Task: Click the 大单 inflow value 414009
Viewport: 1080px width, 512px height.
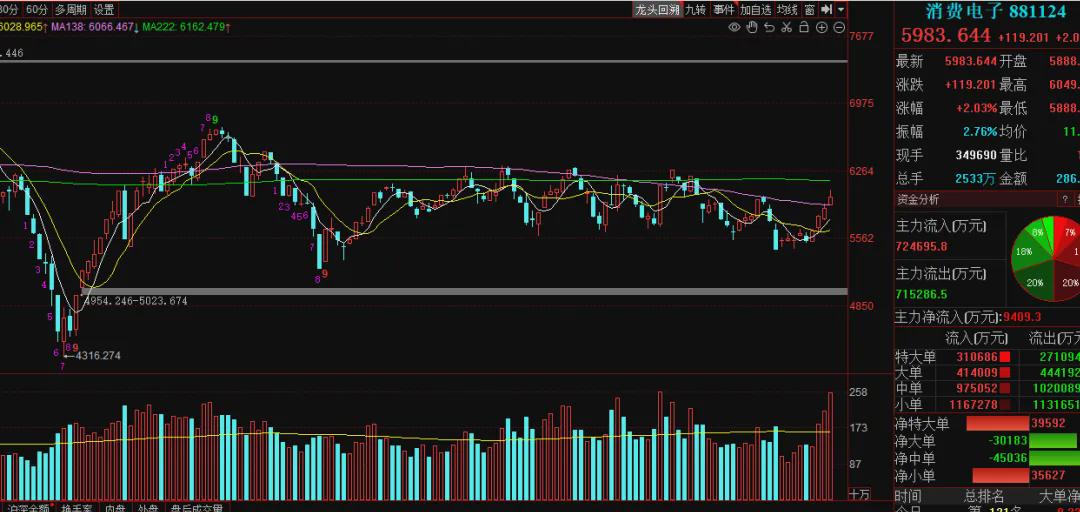Action: [977, 373]
